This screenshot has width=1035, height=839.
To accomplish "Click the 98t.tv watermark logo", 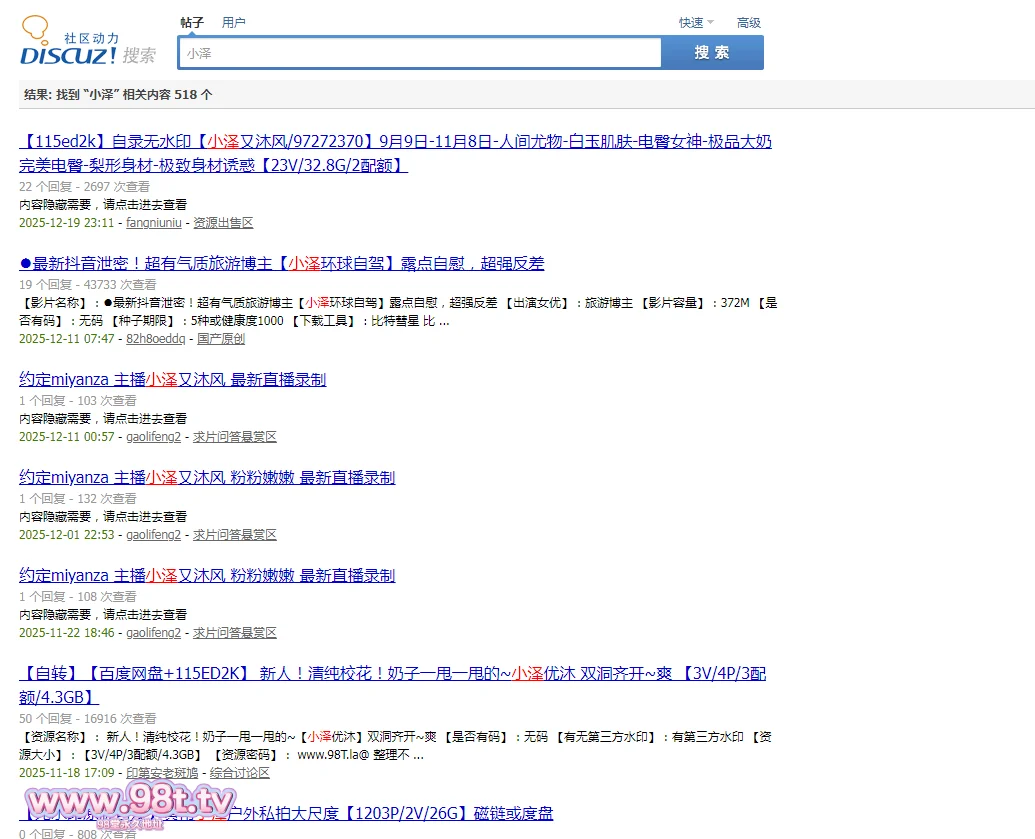I will pos(130,804).
